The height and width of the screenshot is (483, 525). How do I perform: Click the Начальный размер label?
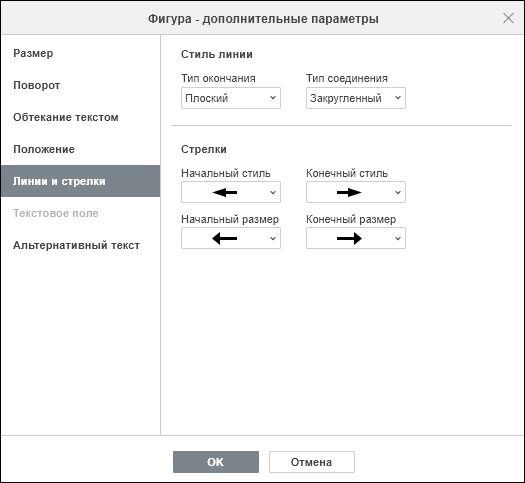pyautogui.click(x=230, y=219)
